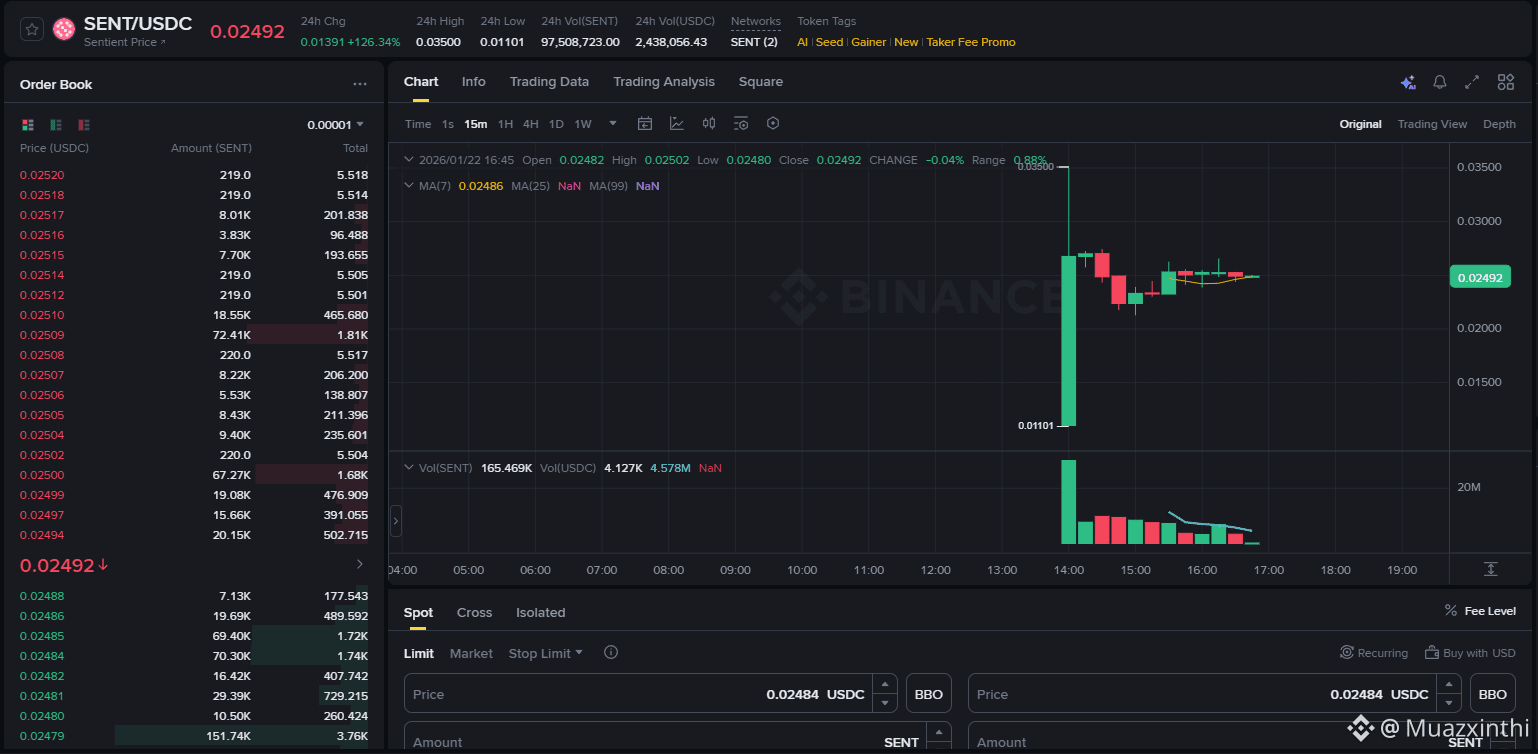Select the Spot trading tab
The image size is (1538, 754).
pos(419,613)
